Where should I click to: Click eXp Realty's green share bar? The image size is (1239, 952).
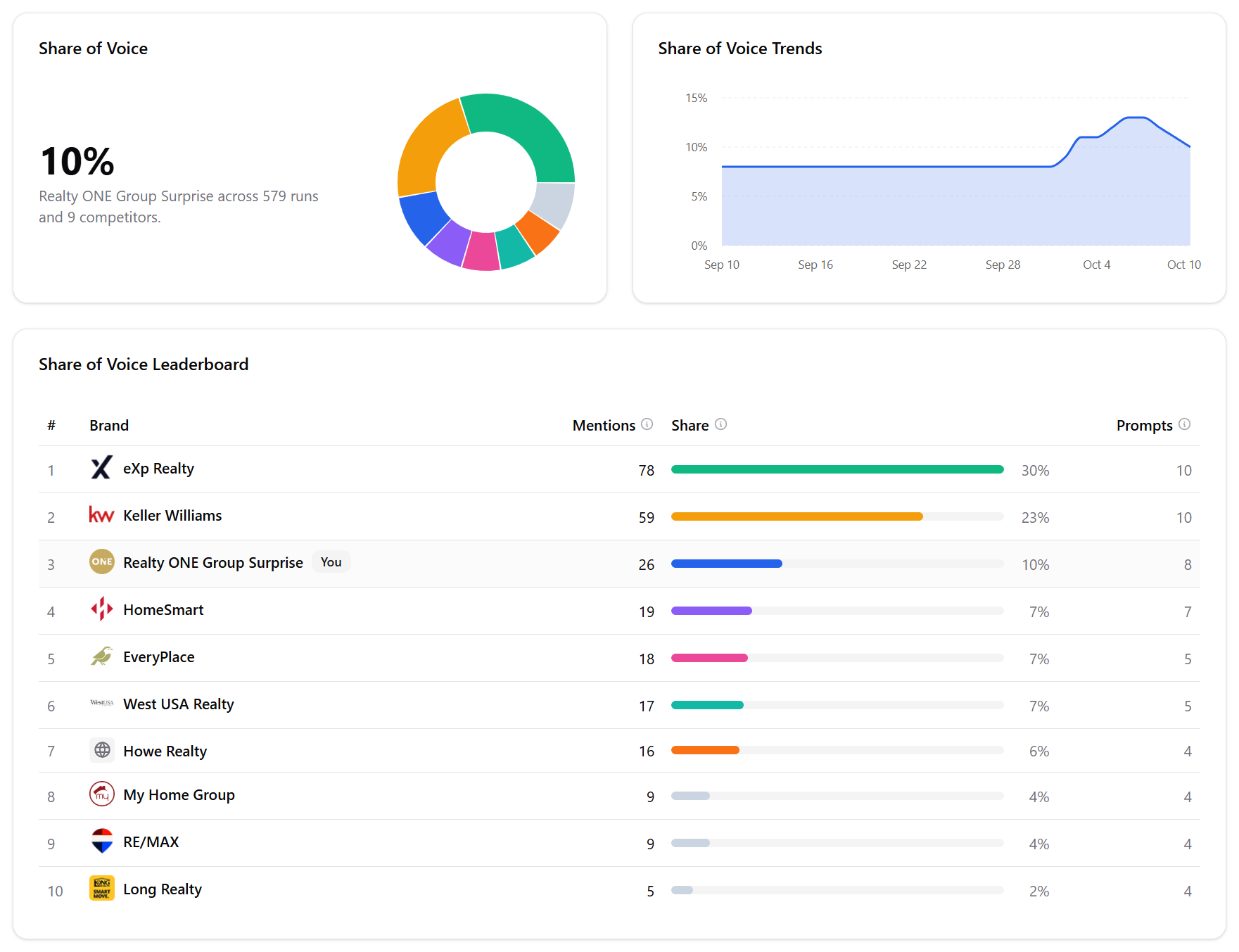pos(837,469)
